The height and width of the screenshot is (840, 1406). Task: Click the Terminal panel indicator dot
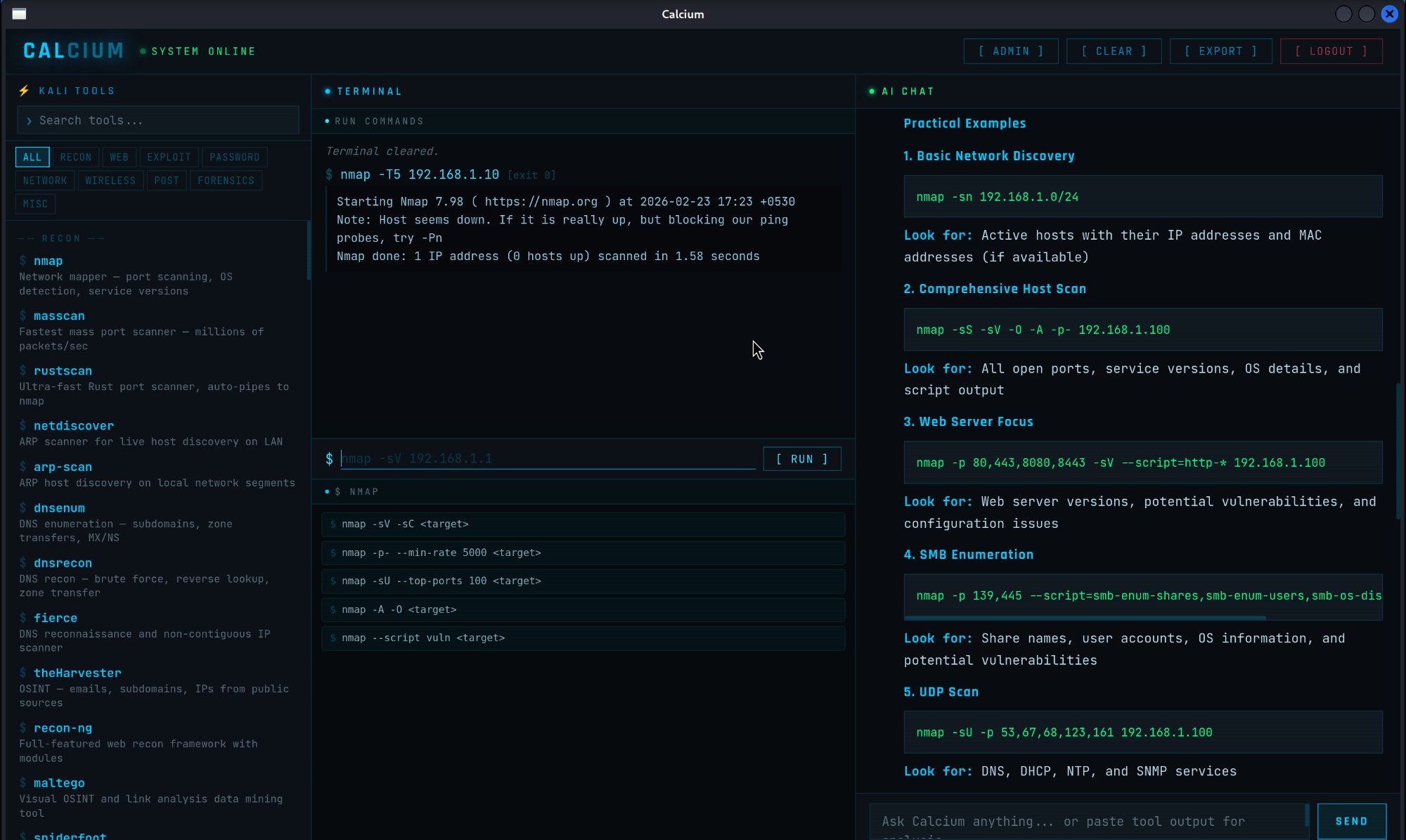click(x=328, y=91)
